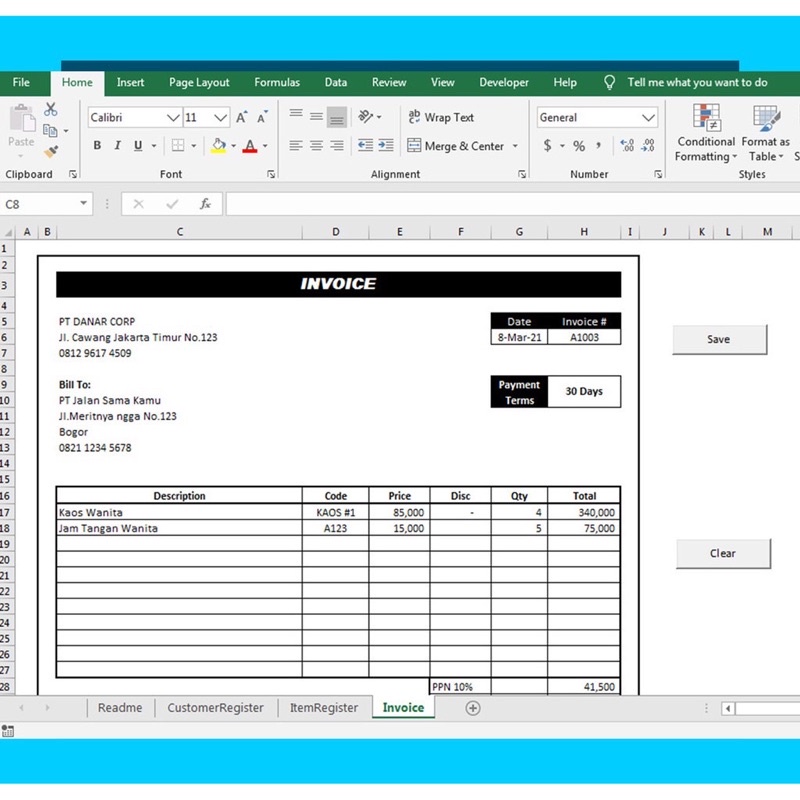The height and width of the screenshot is (800, 800).
Task: Click the Clear button on the sheet
Action: pyautogui.click(x=723, y=554)
